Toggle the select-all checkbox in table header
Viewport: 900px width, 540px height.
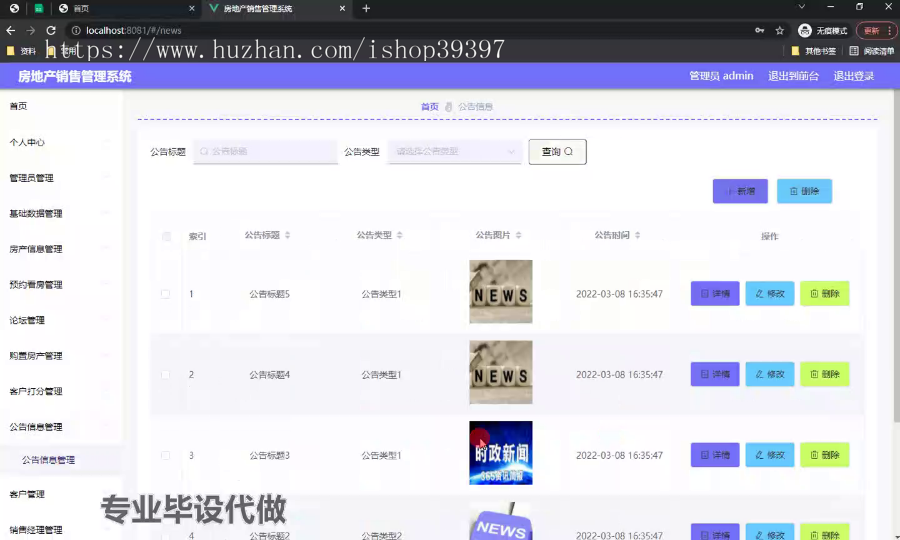pos(166,236)
